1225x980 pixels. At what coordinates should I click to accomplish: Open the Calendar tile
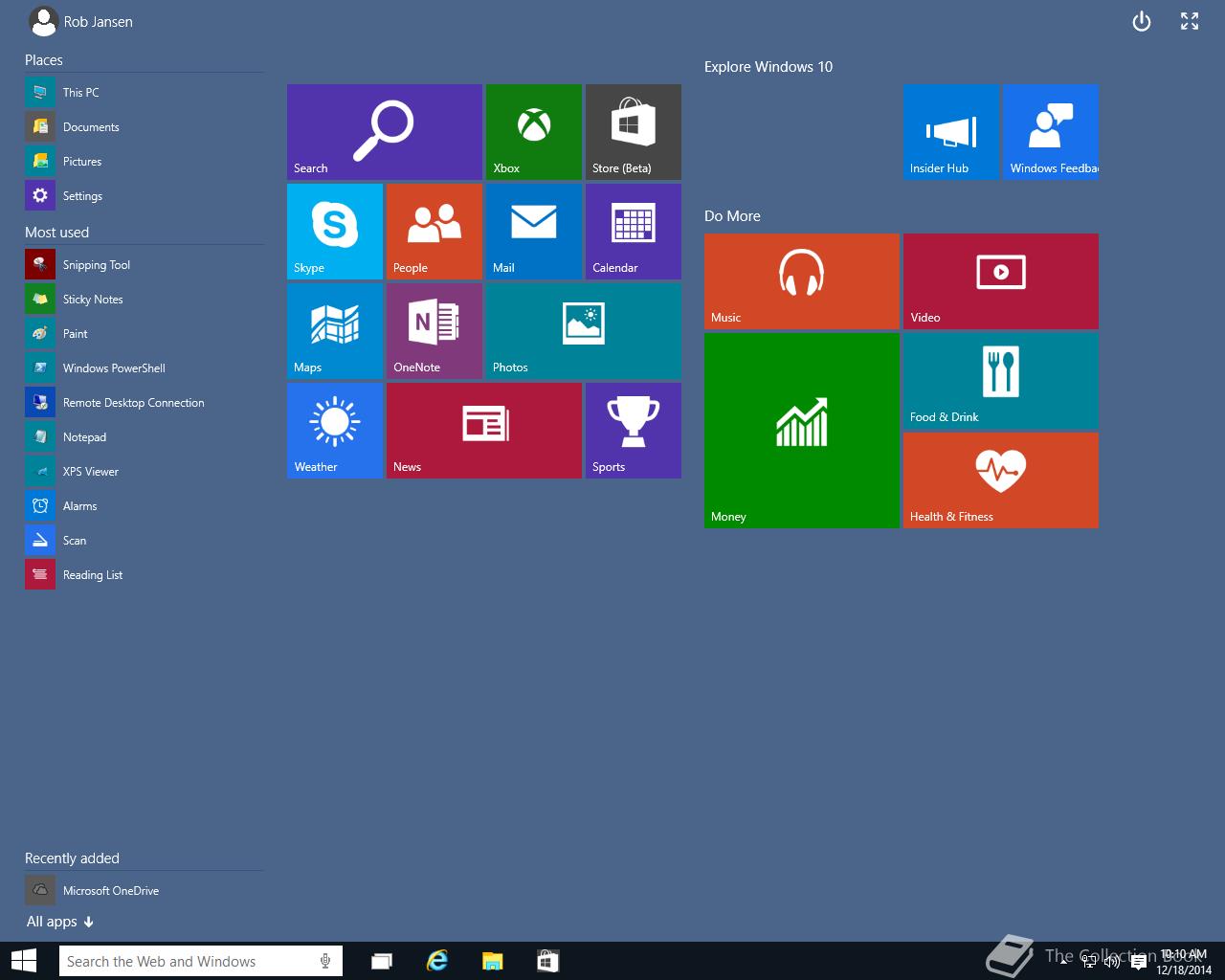(x=634, y=232)
